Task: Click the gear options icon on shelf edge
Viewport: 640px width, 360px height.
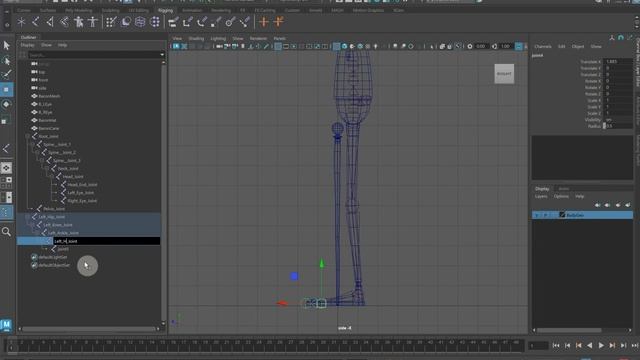Action: click(x=7, y=25)
